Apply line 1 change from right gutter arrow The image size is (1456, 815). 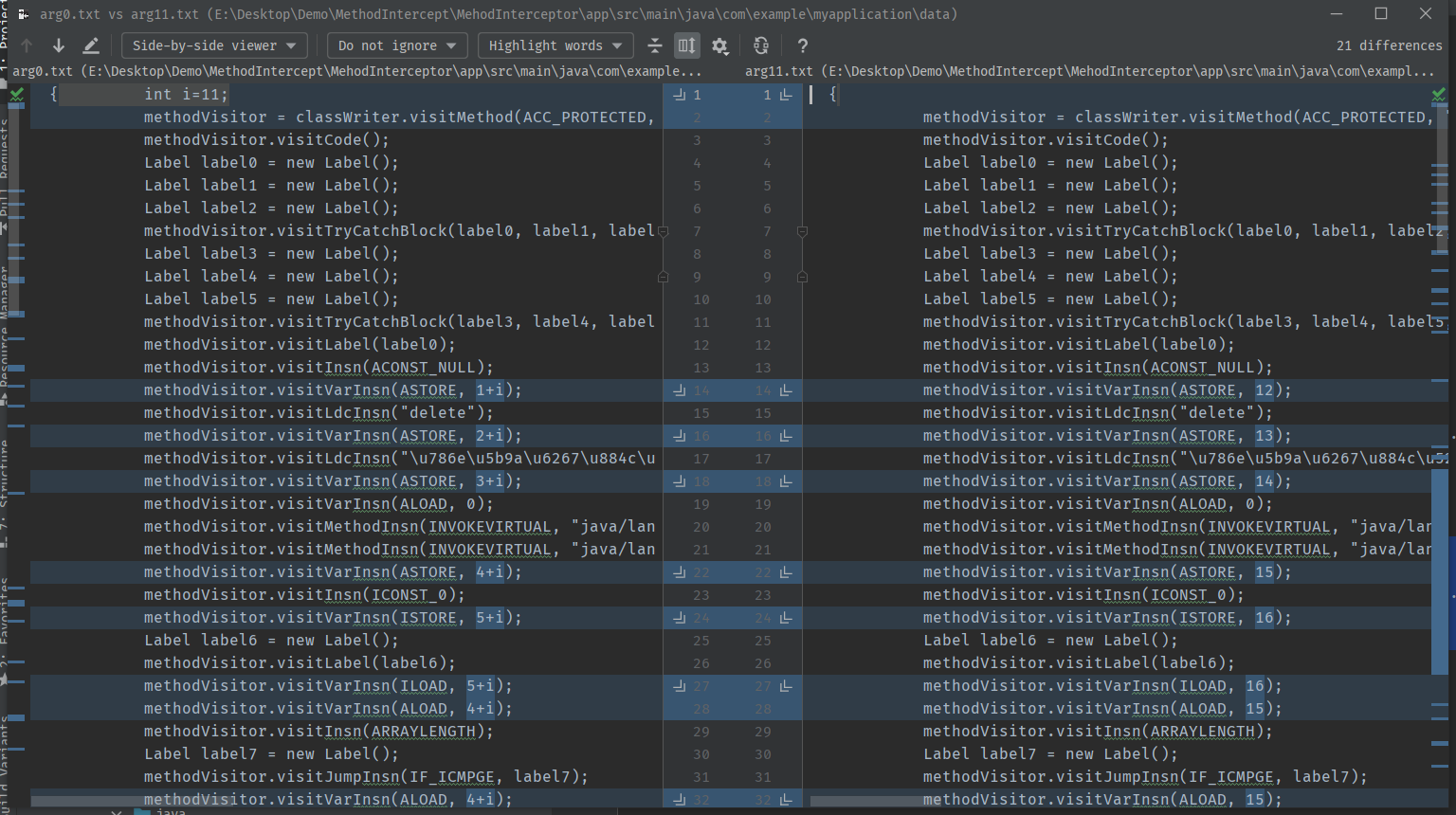(x=786, y=95)
